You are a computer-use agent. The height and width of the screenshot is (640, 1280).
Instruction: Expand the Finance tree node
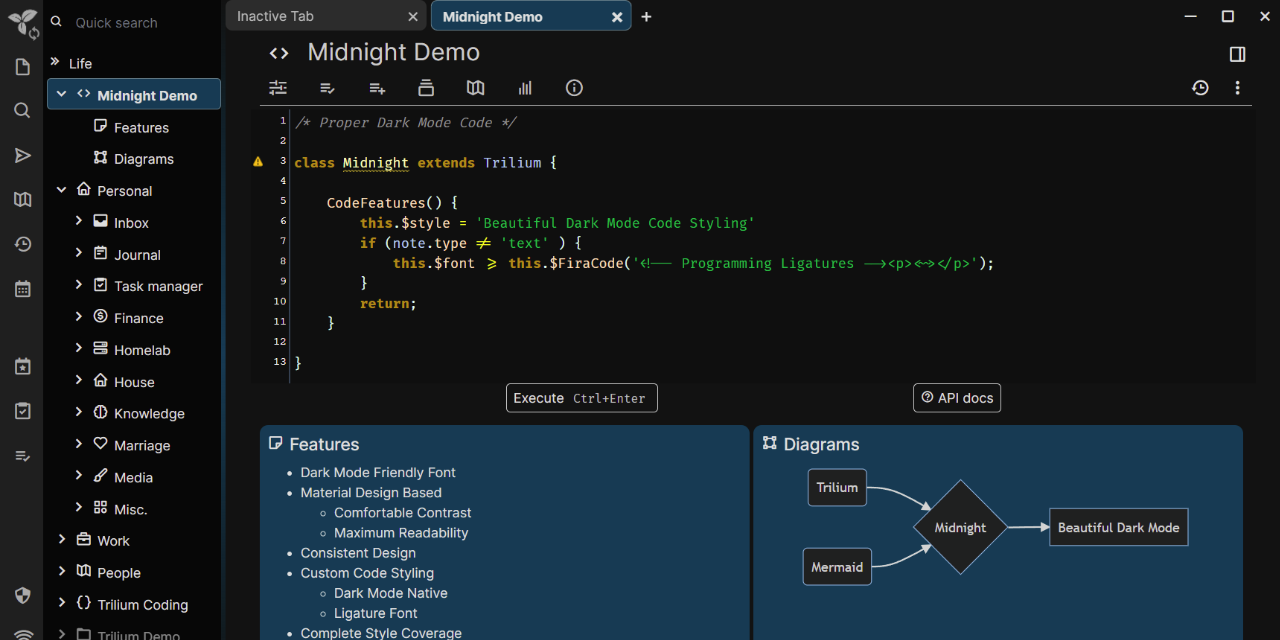(x=78, y=317)
